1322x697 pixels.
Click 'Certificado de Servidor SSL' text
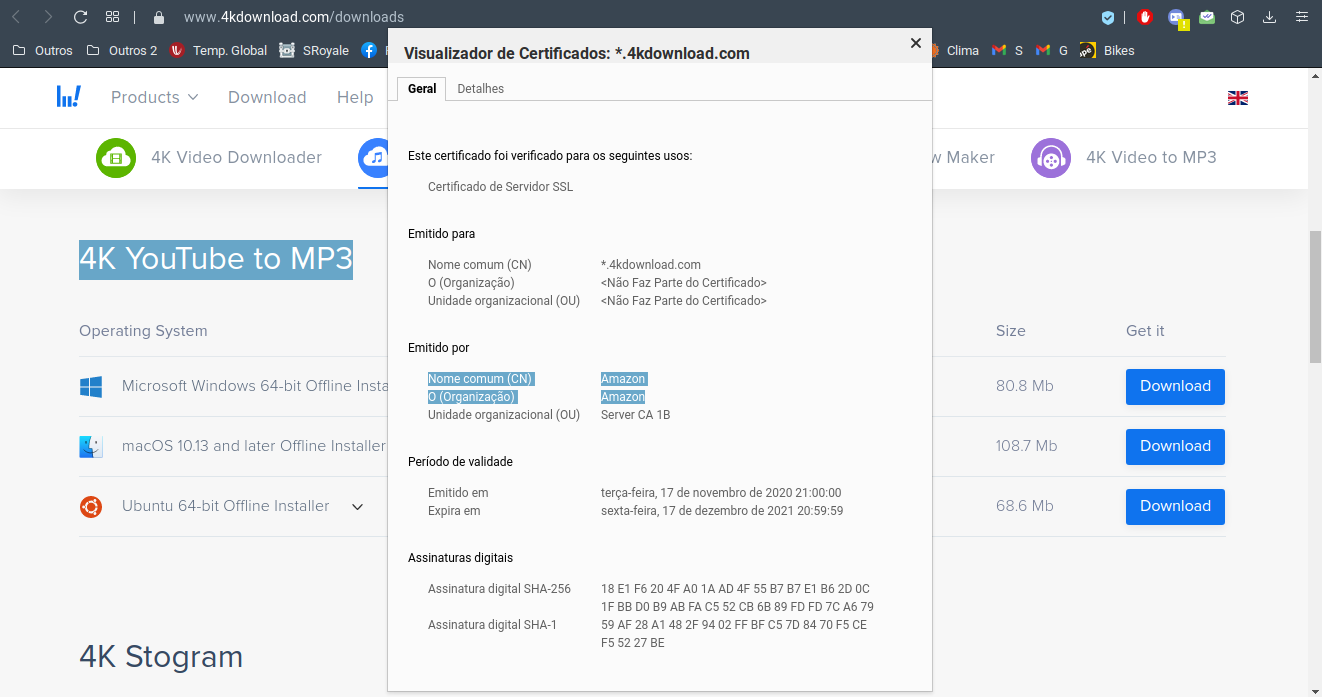click(500, 187)
